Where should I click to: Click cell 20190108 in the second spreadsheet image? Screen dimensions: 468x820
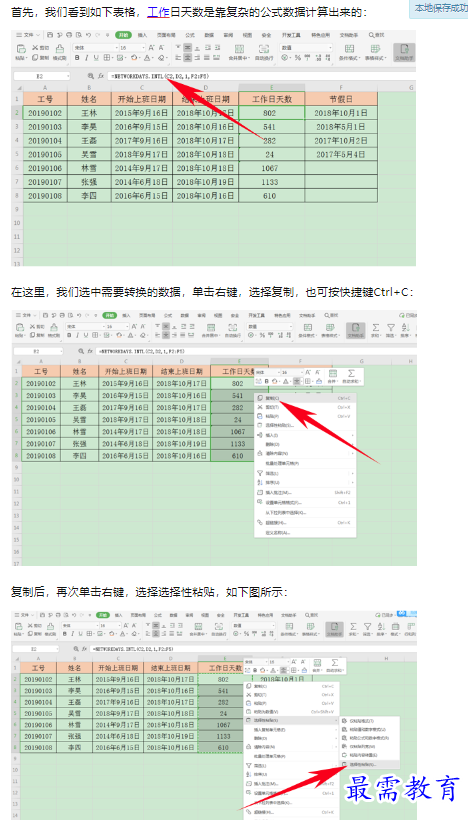pyautogui.click(x=41, y=455)
